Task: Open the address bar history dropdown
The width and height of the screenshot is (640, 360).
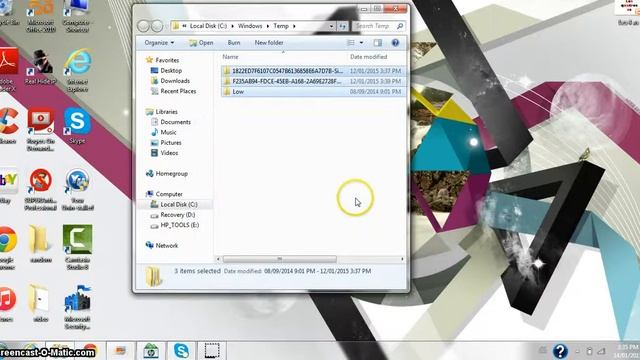Action: [x=331, y=26]
